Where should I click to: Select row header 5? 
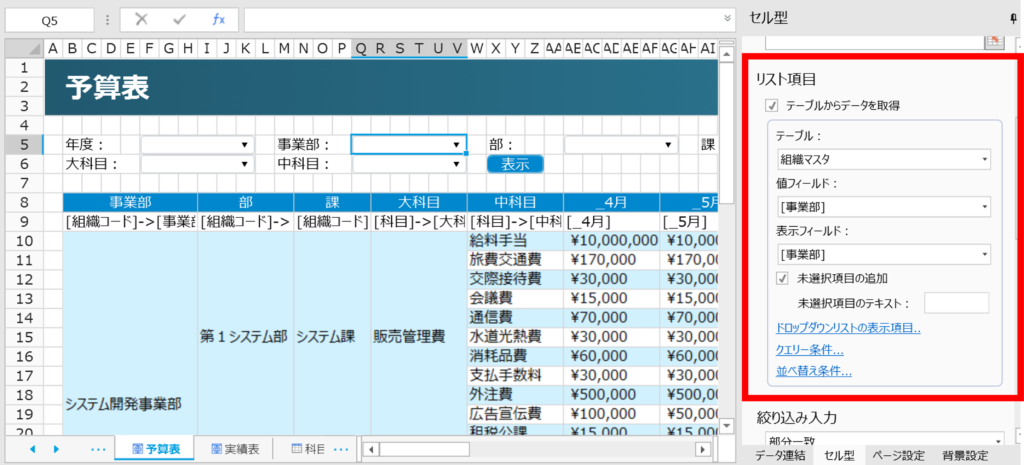pyautogui.click(x=24, y=144)
